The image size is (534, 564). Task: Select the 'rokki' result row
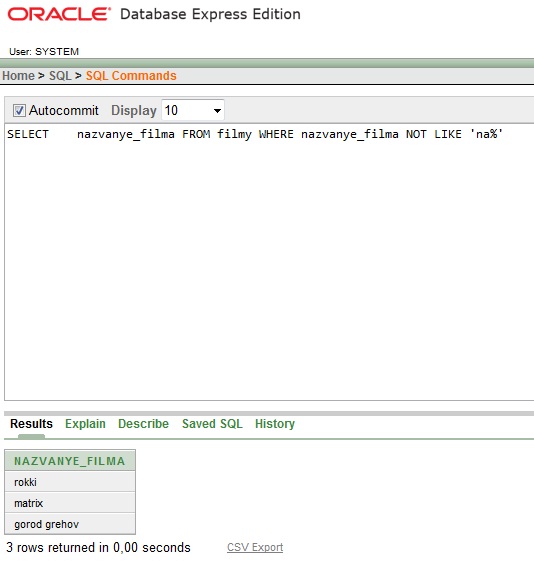click(x=70, y=482)
